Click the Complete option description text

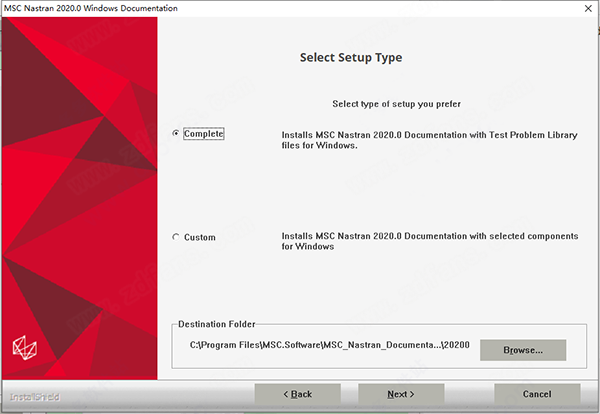tap(429, 140)
